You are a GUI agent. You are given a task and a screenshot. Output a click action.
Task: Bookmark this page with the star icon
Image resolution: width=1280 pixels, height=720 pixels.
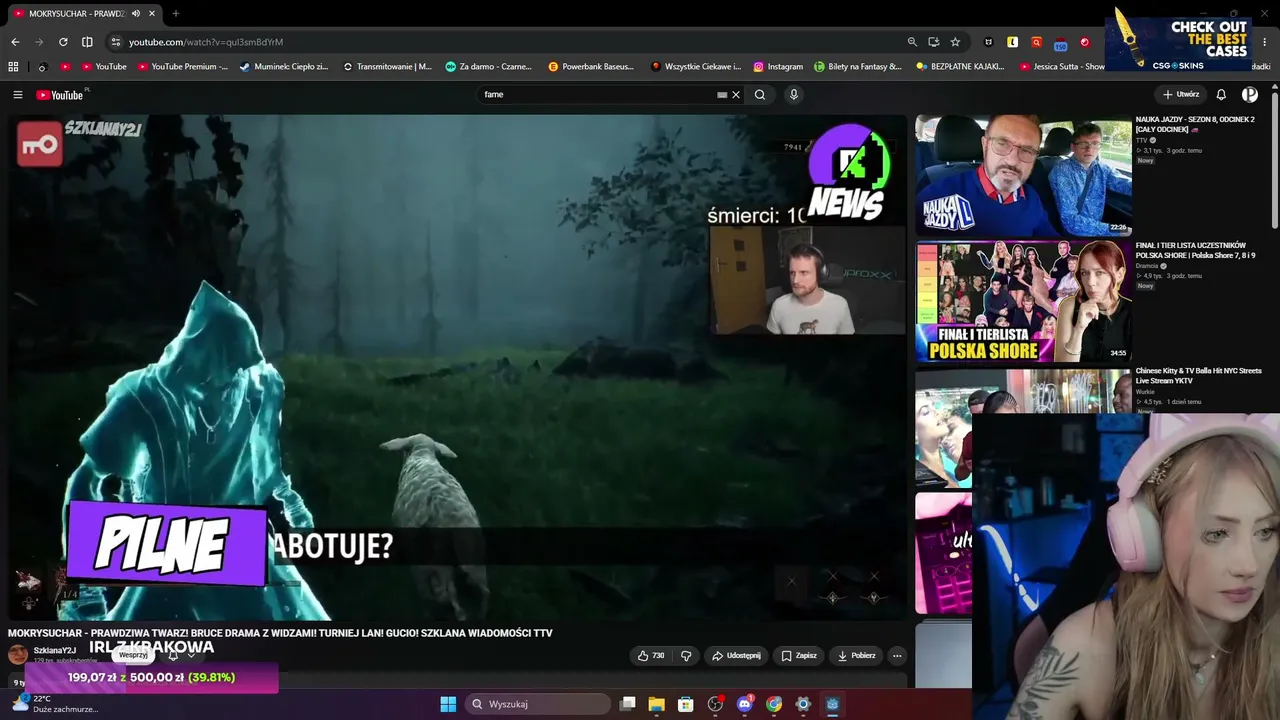point(955,42)
